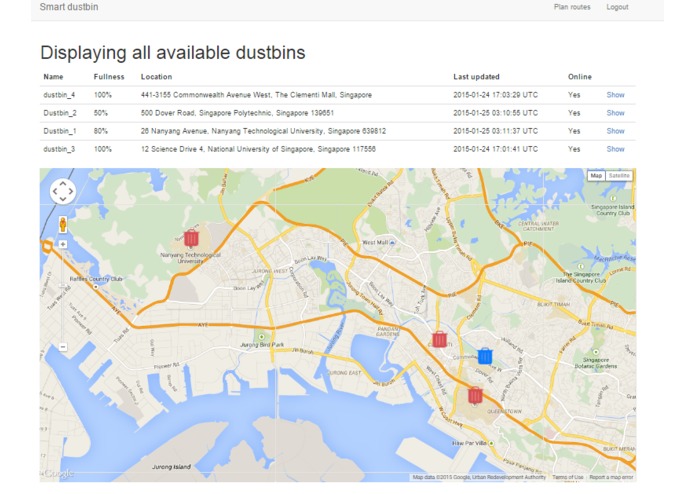Screen dimensions: 695x494
Task: Pick the Street View pegman icon
Action: click(63, 225)
